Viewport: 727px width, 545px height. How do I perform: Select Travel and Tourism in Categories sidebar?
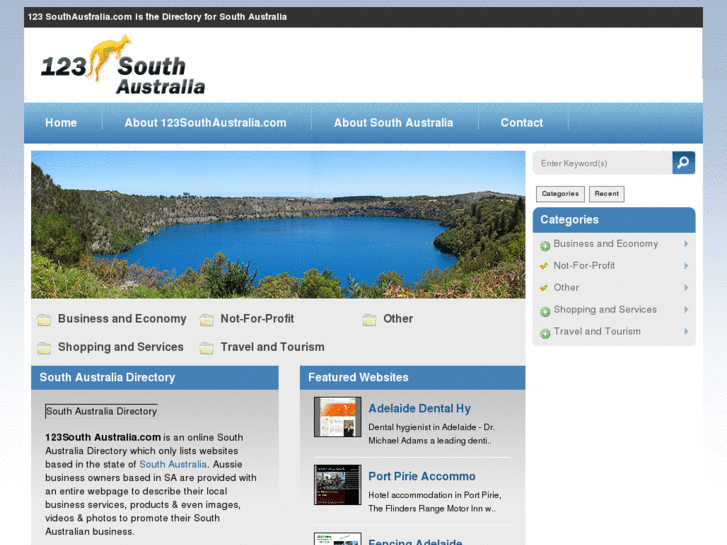(597, 331)
